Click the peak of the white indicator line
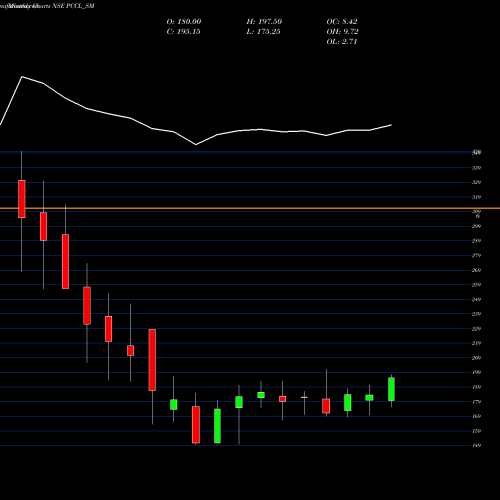 point(22,77)
